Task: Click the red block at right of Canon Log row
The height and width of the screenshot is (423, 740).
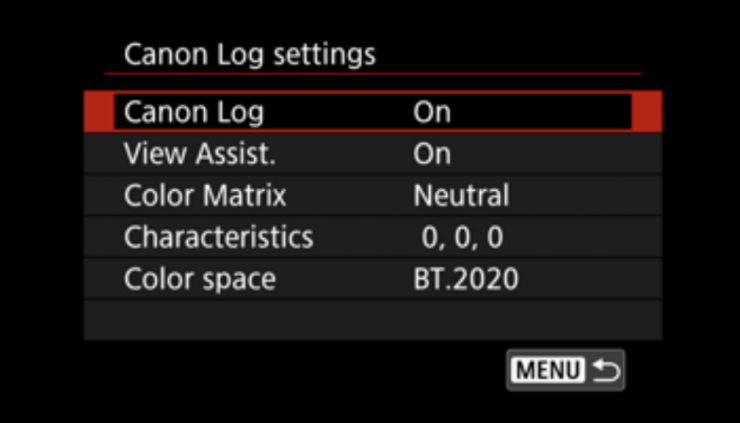Action: click(647, 111)
